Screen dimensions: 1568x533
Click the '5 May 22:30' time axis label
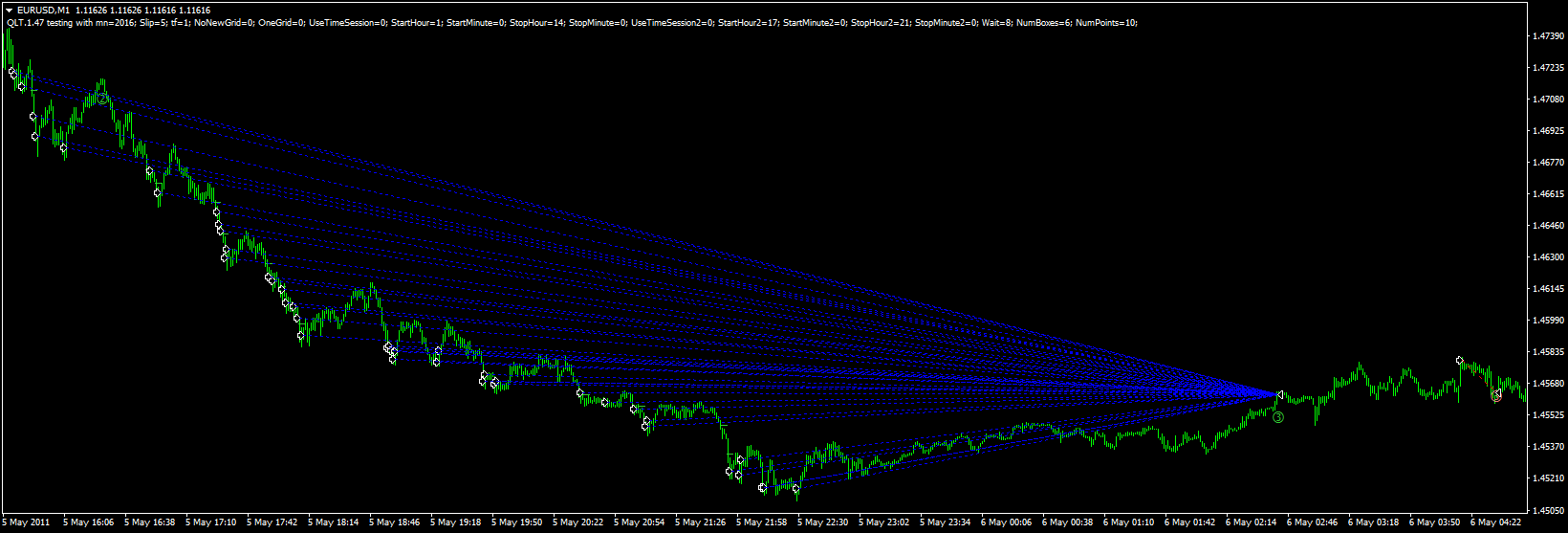823,522
